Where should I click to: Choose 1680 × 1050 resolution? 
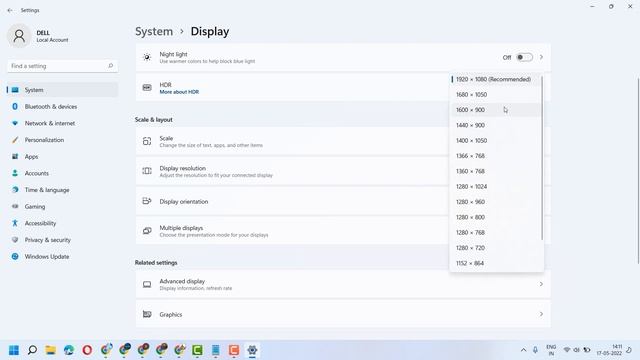click(496, 95)
